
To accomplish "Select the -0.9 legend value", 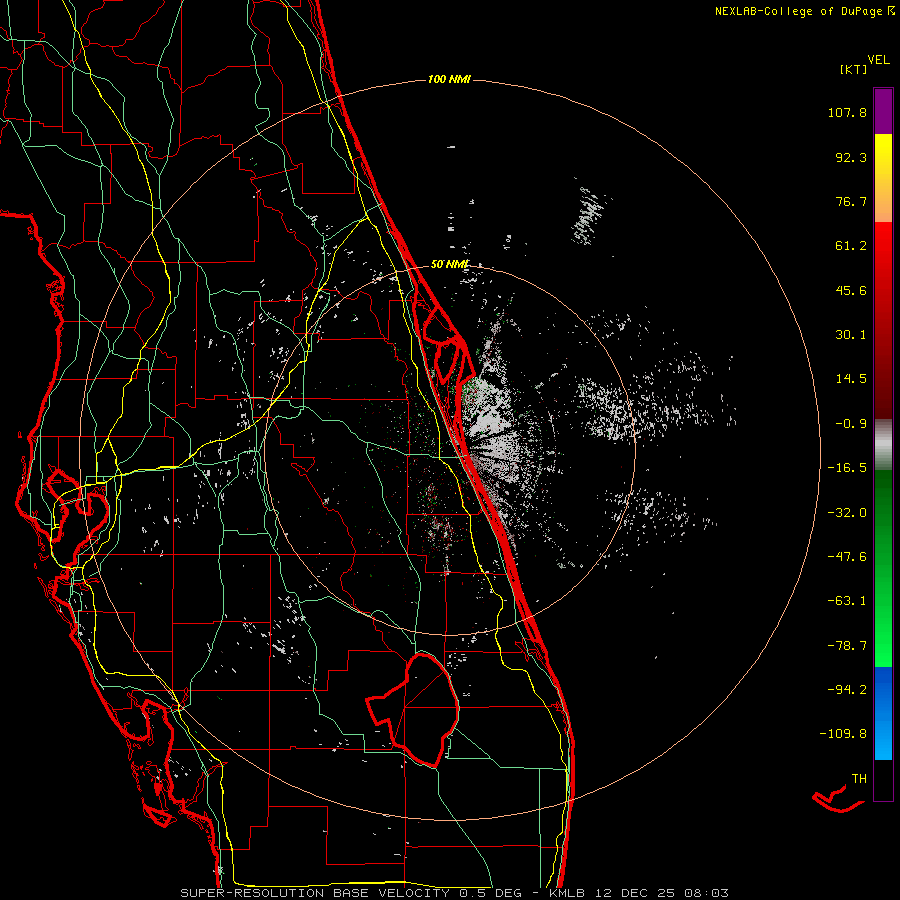I will tap(851, 424).
